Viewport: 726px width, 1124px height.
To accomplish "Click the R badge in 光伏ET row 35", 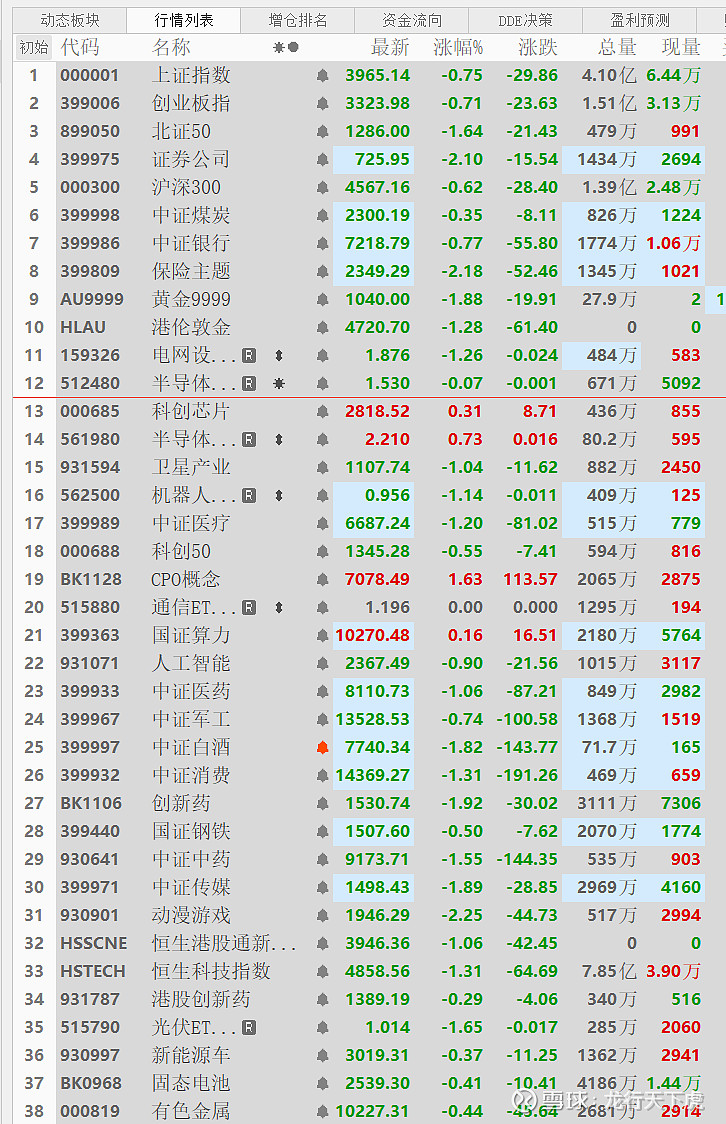I will pyautogui.click(x=249, y=1027).
